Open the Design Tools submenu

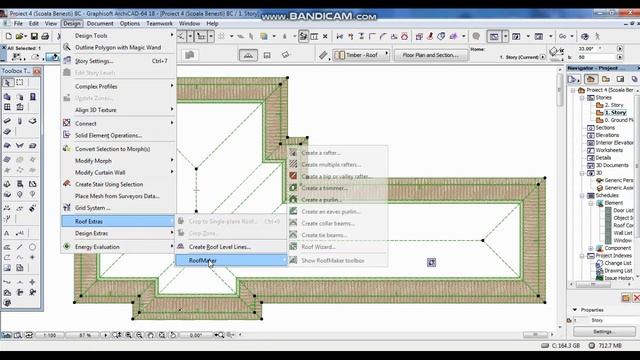point(118,36)
